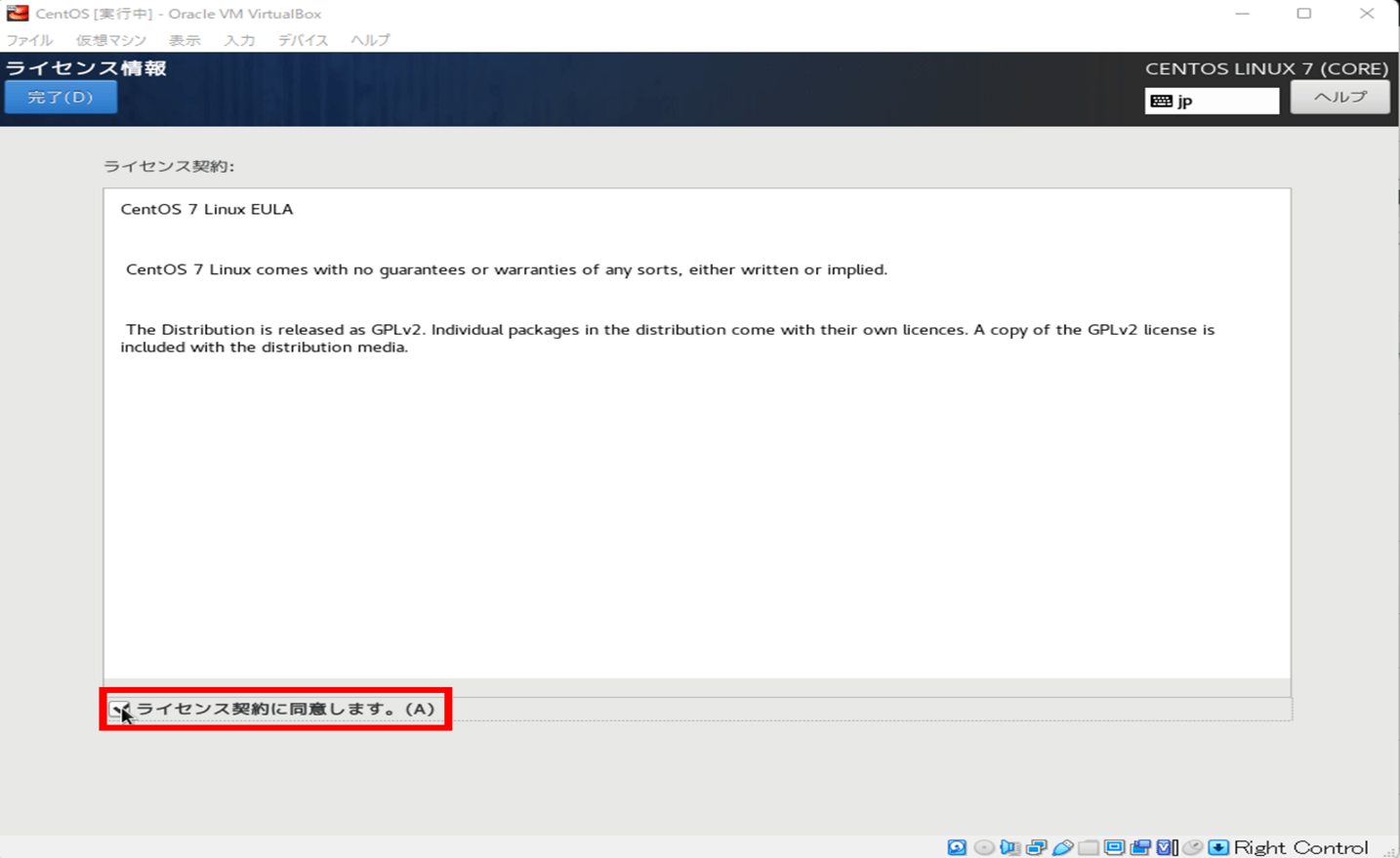1400x858 pixels.
Task: Click the recording status icon
Action: [1140, 847]
